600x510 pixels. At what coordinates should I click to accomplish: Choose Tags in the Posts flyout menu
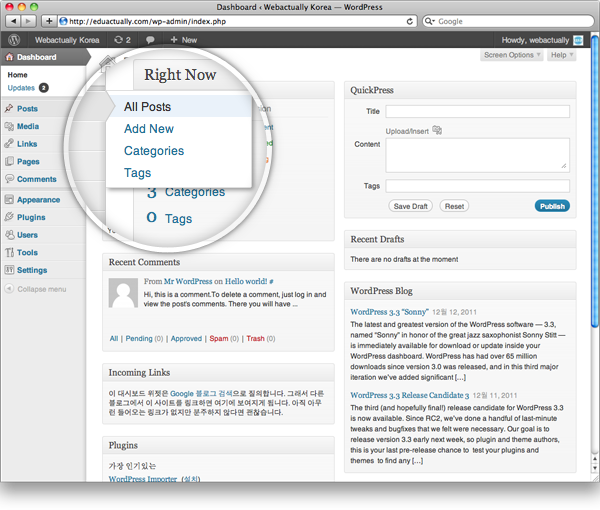pos(137,173)
